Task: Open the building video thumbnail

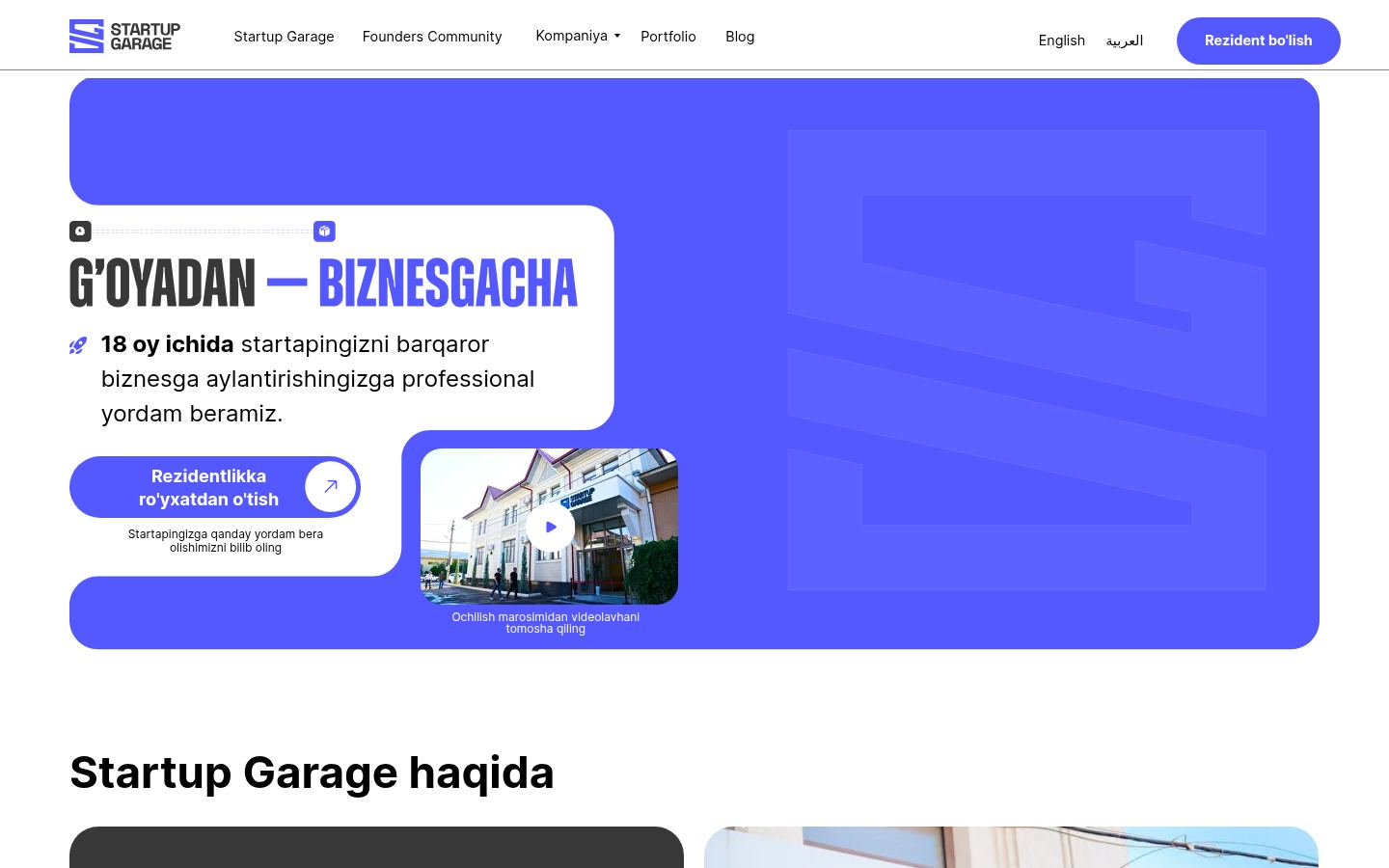Action: click(549, 527)
